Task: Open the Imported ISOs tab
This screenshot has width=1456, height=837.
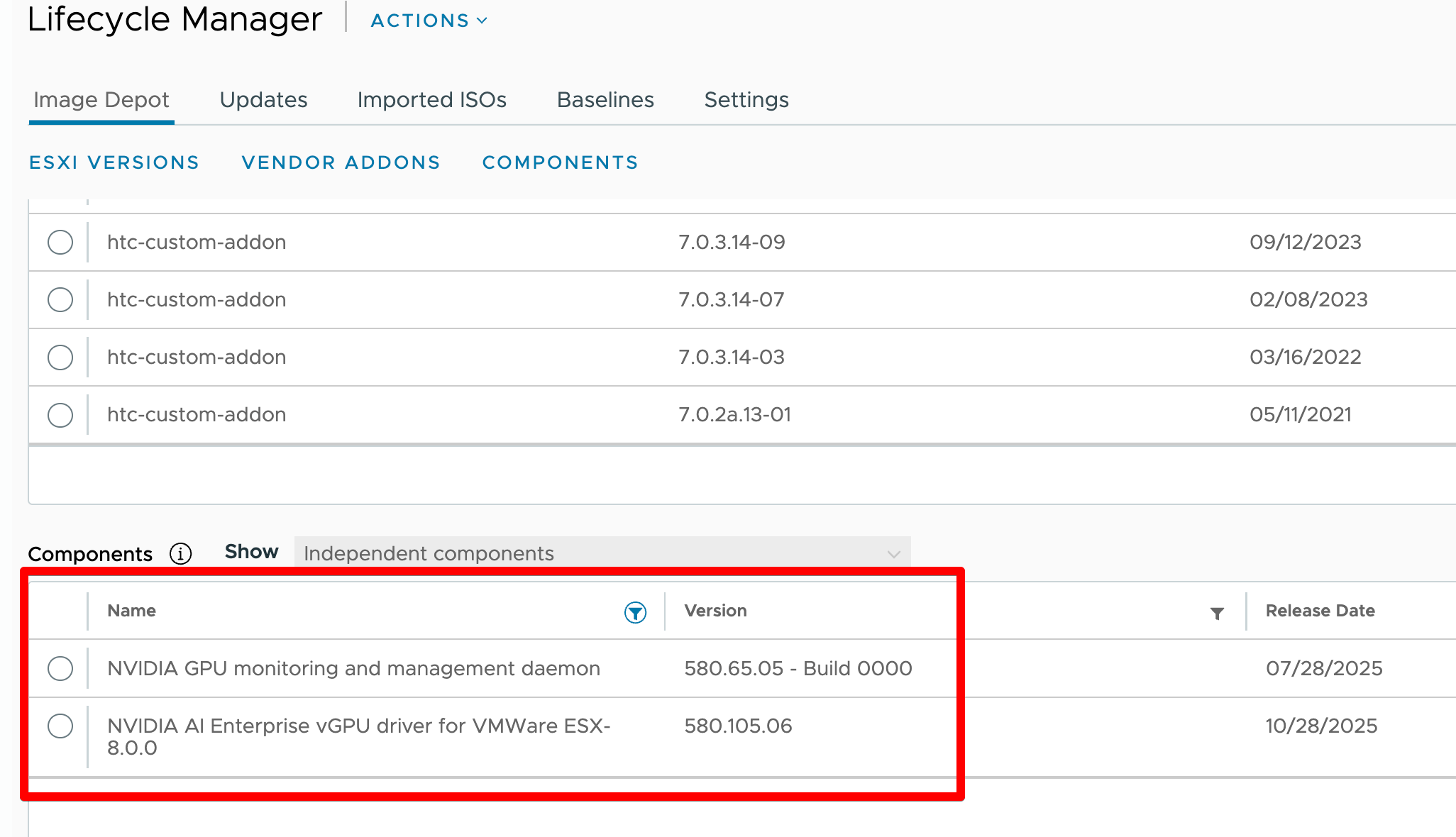Action: [x=431, y=100]
